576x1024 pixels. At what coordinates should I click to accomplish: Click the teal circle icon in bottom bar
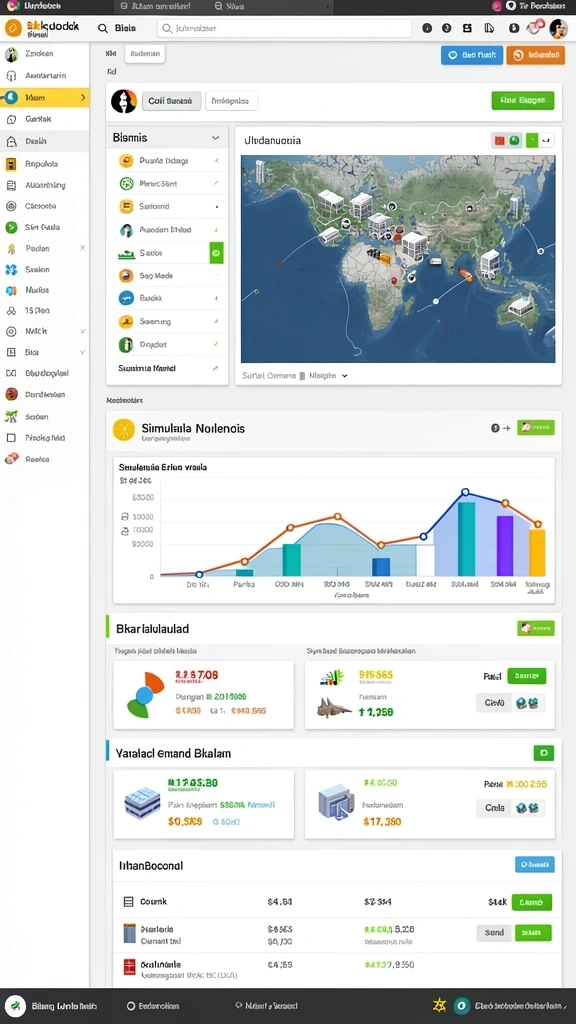click(x=462, y=1006)
